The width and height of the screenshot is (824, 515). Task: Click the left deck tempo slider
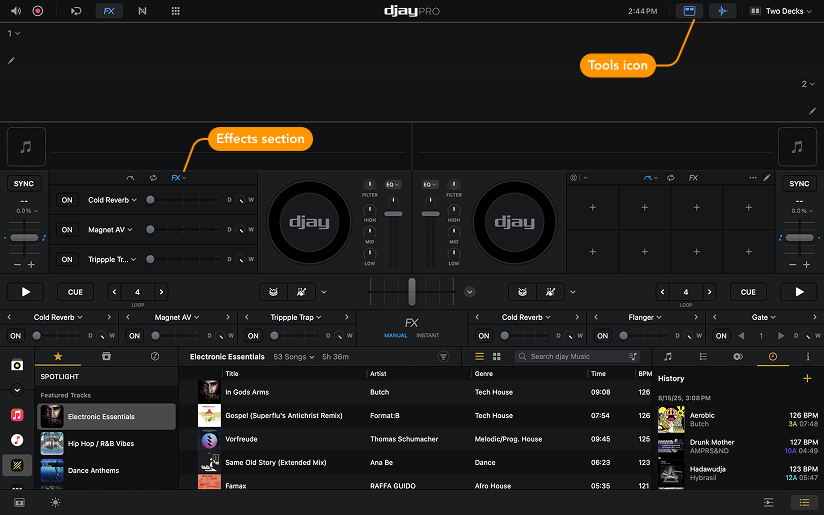click(x=24, y=238)
